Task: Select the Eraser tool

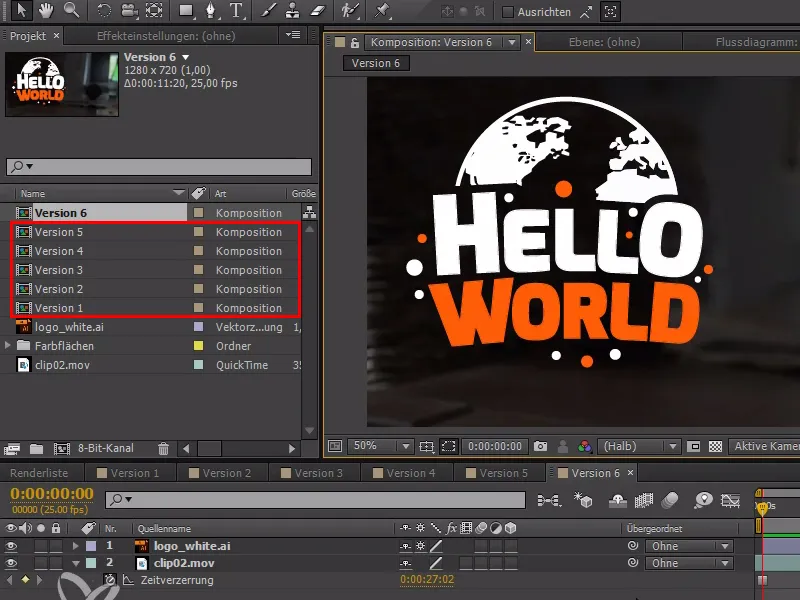Action: click(317, 11)
